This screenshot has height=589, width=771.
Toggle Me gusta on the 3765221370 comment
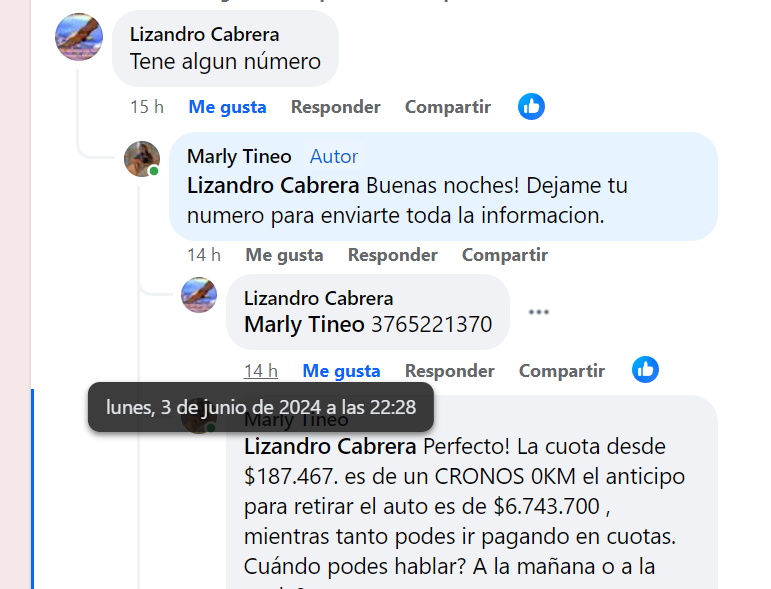(341, 371)
